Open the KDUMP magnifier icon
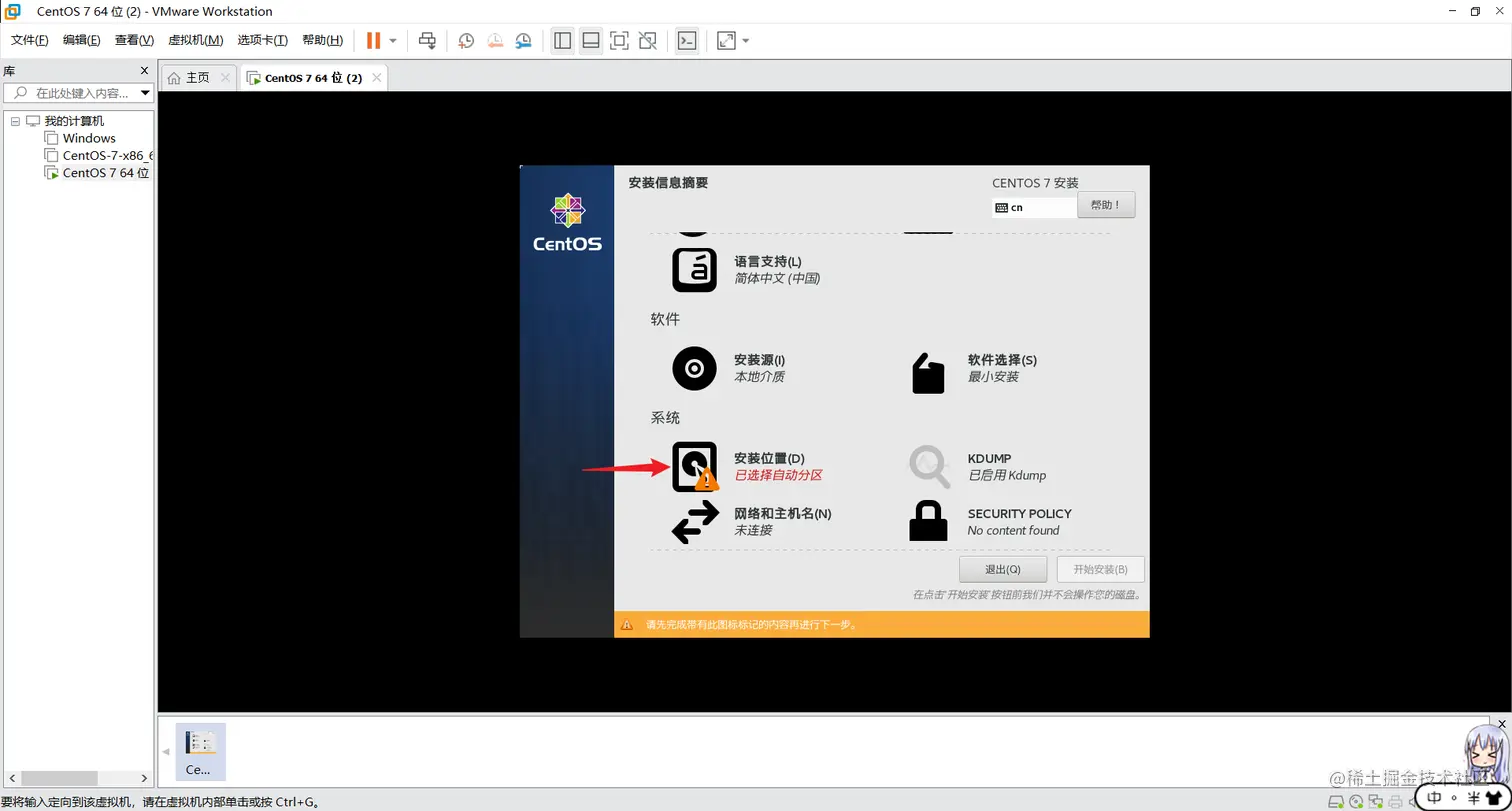Viewport: 1512px width, 811px height. [x=928, y=466]
